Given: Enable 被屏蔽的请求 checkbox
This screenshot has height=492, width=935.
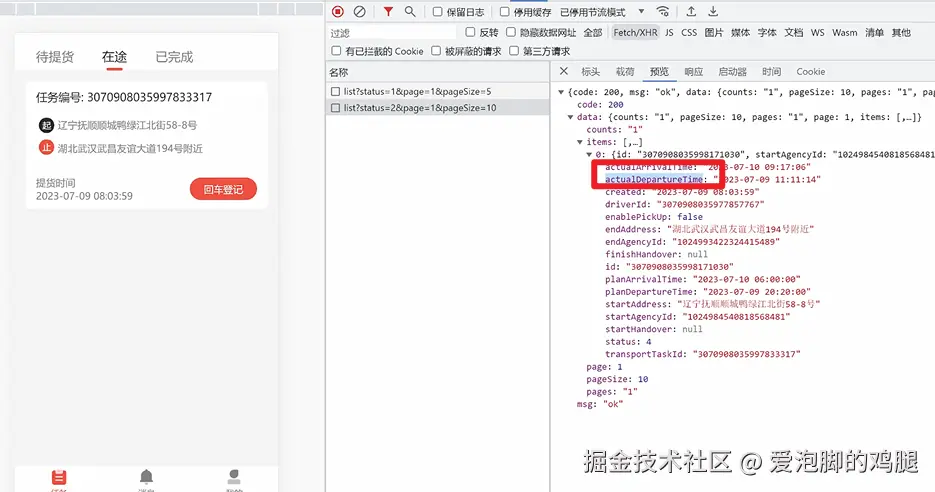Looking at the screenshot, I should (436, 51).
